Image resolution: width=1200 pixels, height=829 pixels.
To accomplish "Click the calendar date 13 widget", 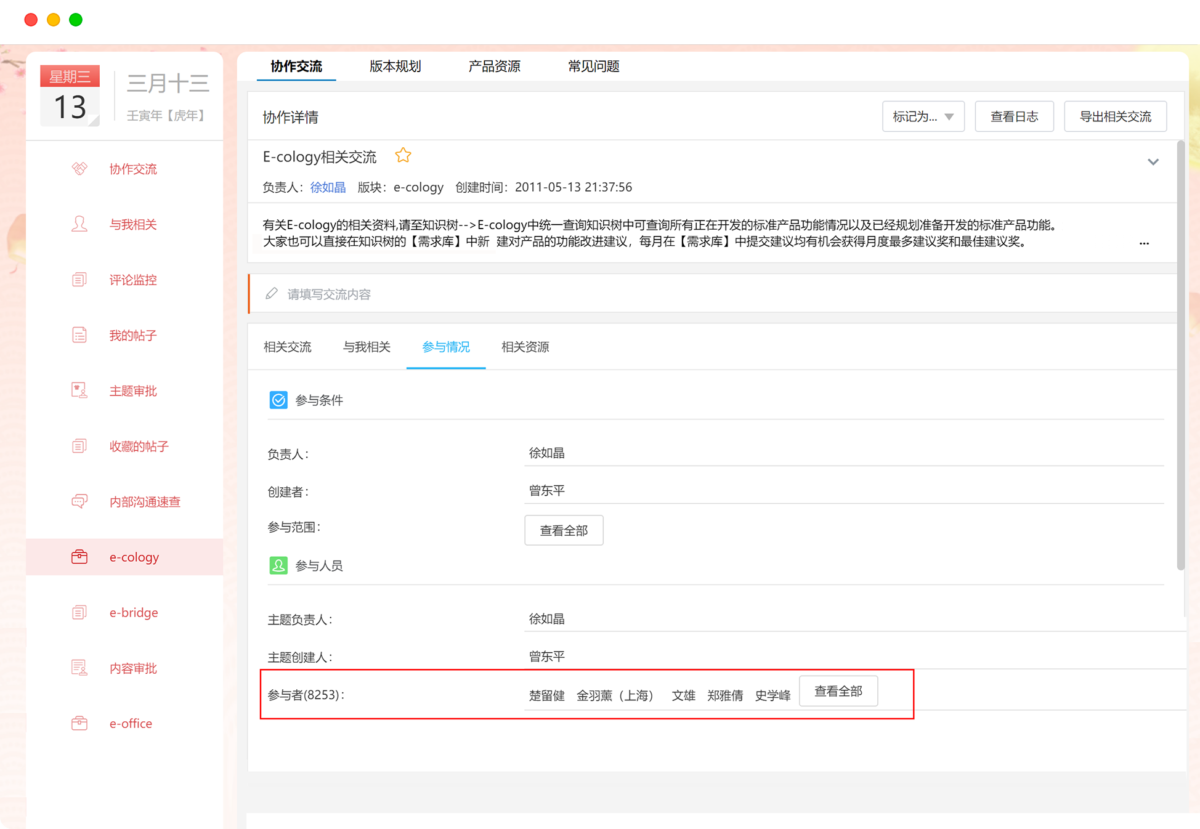I will point(70,97).
